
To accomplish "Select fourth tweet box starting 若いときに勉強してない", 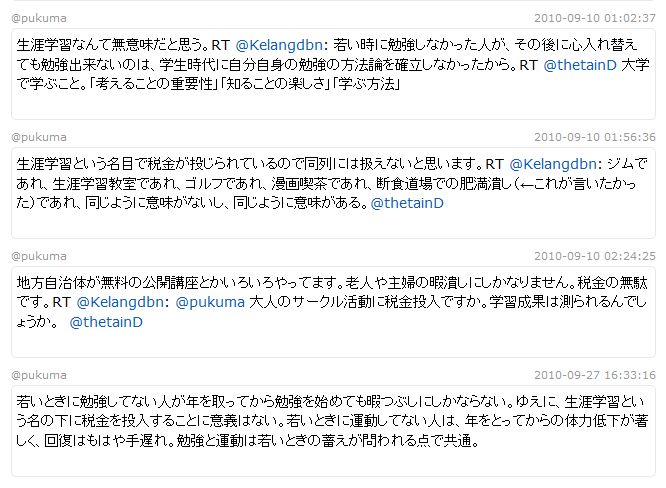I will coord(333,431).
